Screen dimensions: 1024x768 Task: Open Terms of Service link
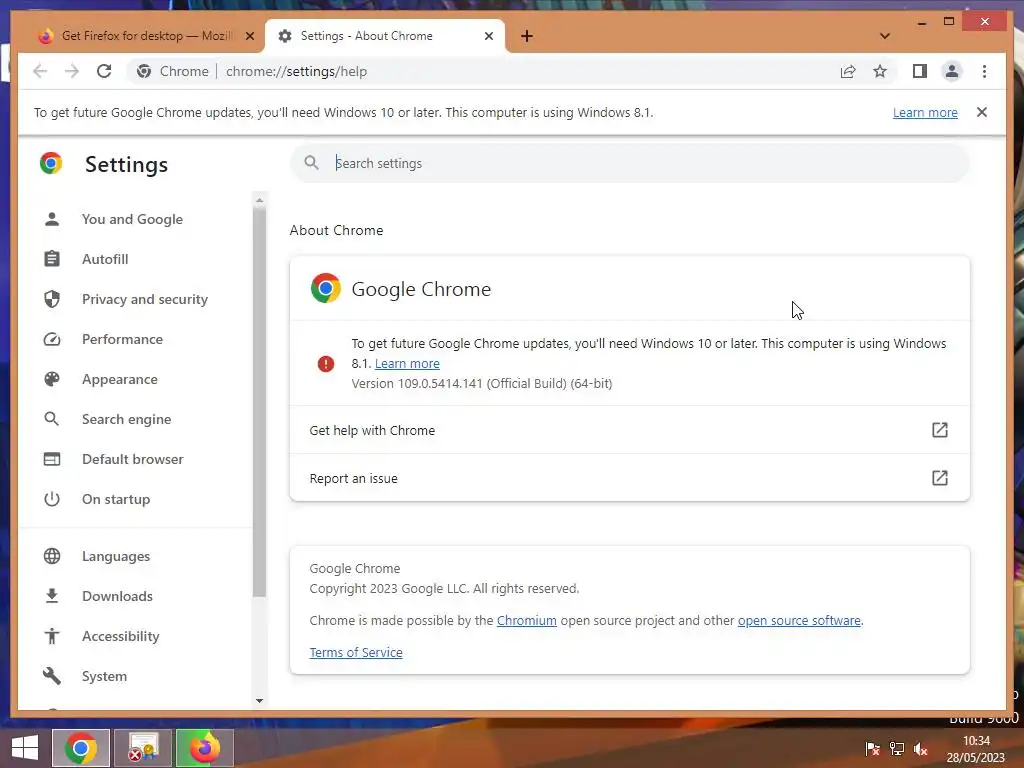click(x=356, y=652)
